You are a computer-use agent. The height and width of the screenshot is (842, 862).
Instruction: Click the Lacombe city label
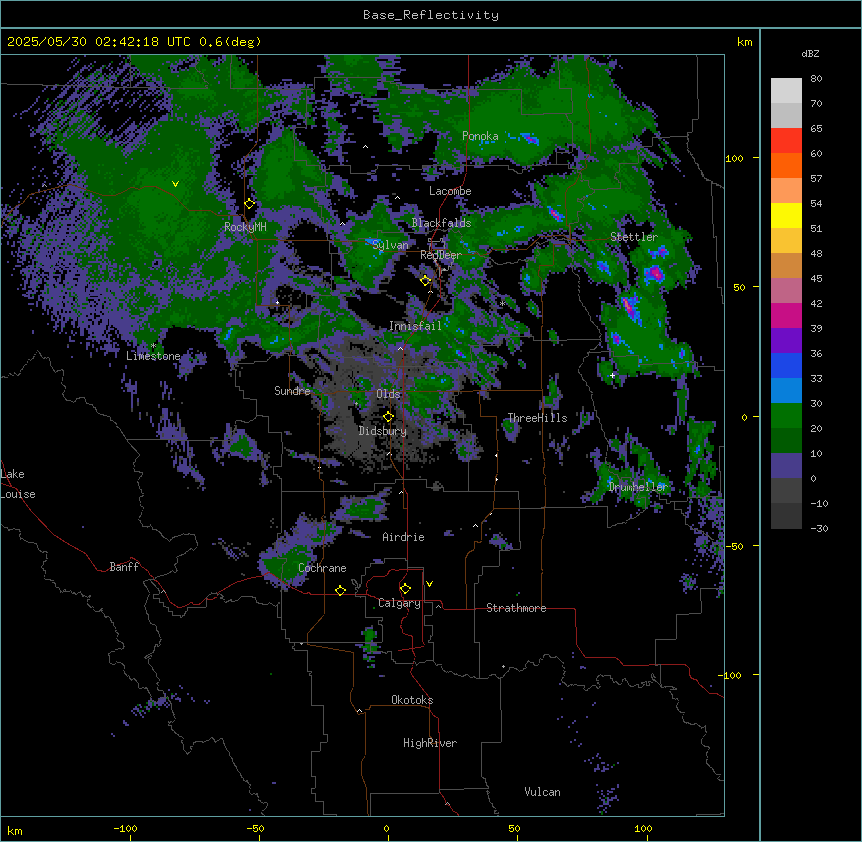click(450, 191)
